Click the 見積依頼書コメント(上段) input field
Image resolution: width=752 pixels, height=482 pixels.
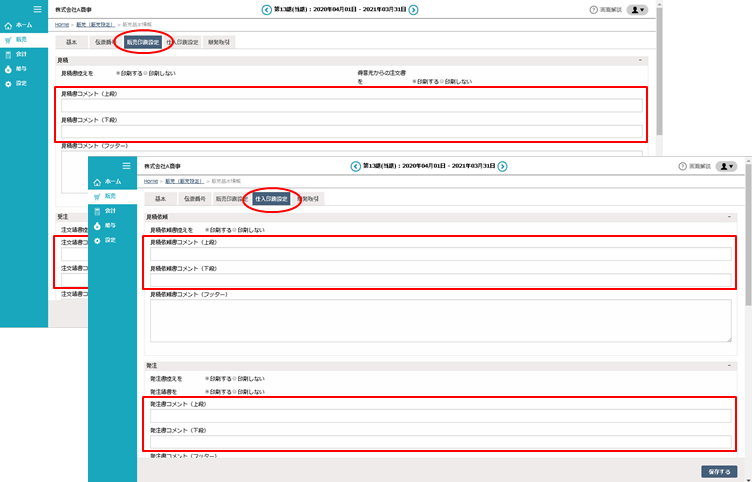point(441,254)
